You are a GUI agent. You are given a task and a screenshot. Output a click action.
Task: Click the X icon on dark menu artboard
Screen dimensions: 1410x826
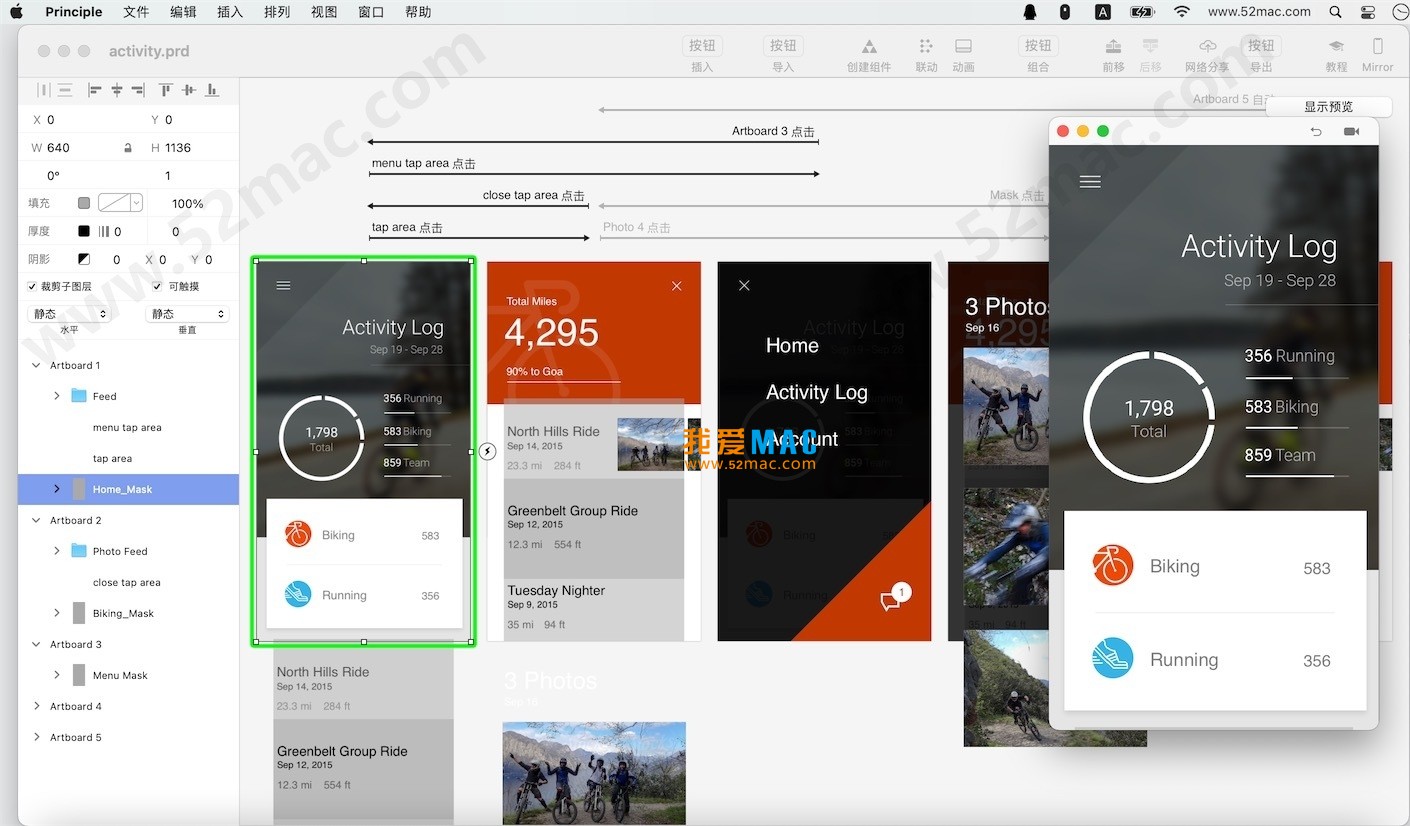click(x=743, y=285)
